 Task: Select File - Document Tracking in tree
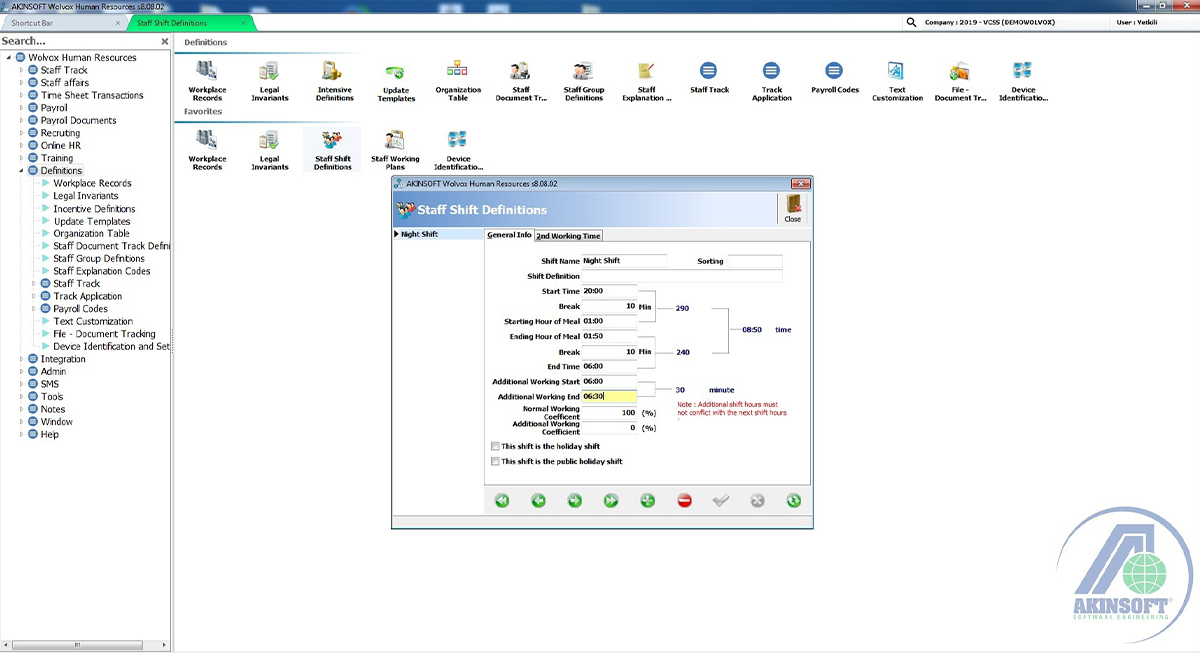[104, 334]
